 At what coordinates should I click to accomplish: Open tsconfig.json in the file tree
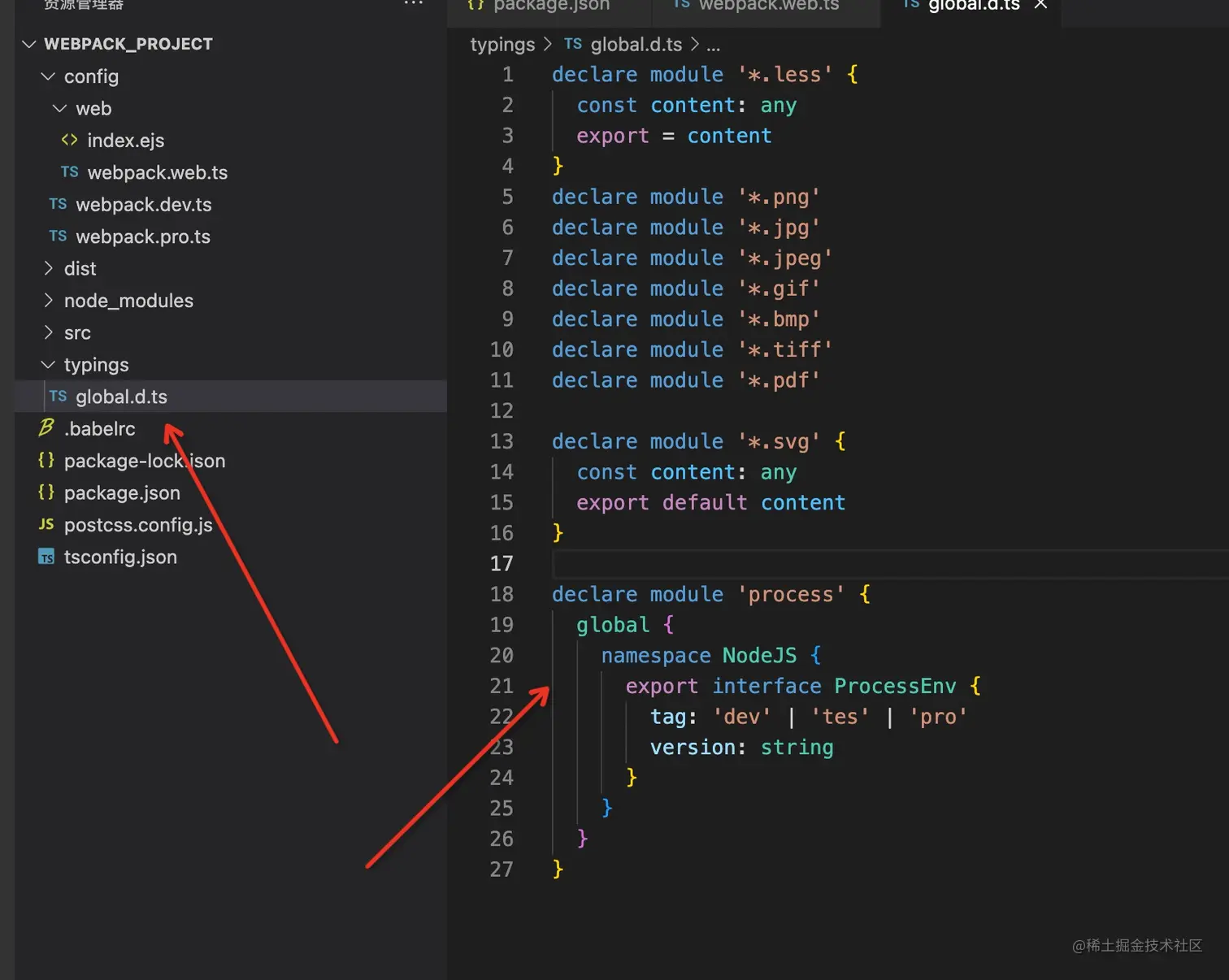[x=120, y=557]
